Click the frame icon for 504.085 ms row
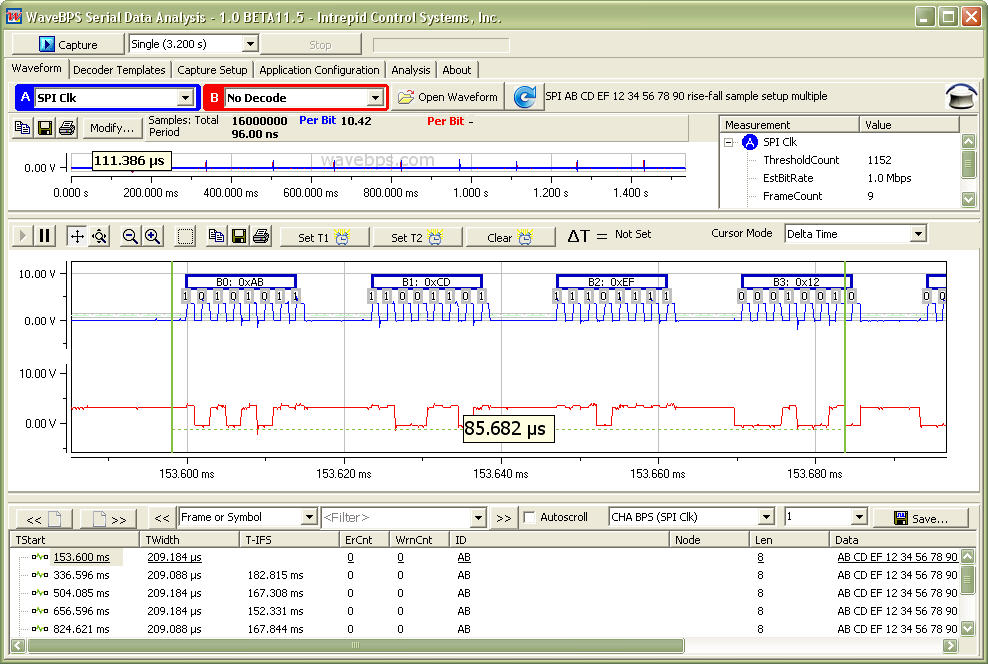Viewport: 988px width, 664px height. (40, 593)
